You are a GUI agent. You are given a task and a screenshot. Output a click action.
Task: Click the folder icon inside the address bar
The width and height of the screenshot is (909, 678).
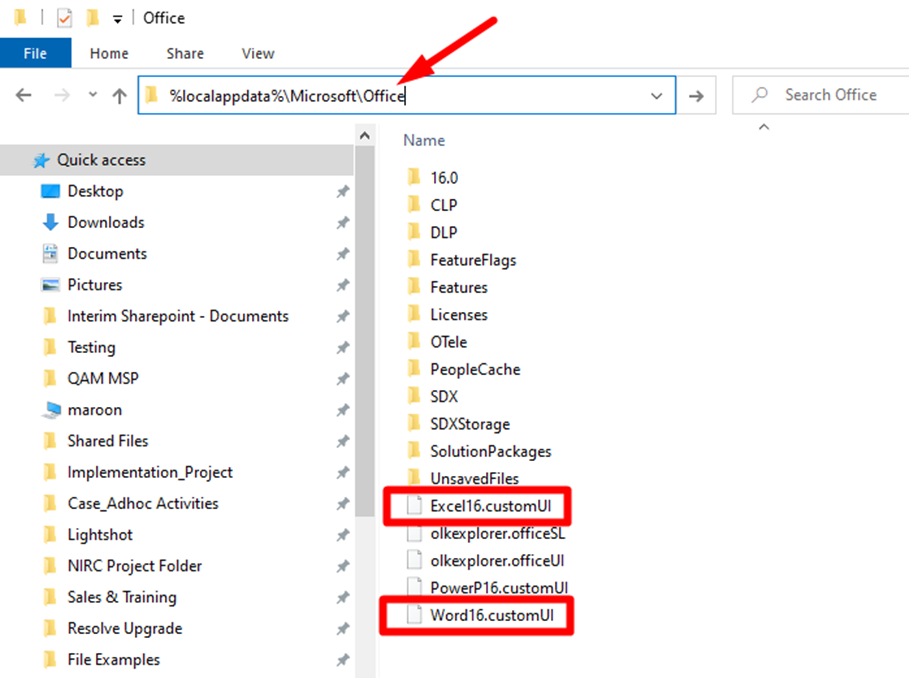[149, 94]
